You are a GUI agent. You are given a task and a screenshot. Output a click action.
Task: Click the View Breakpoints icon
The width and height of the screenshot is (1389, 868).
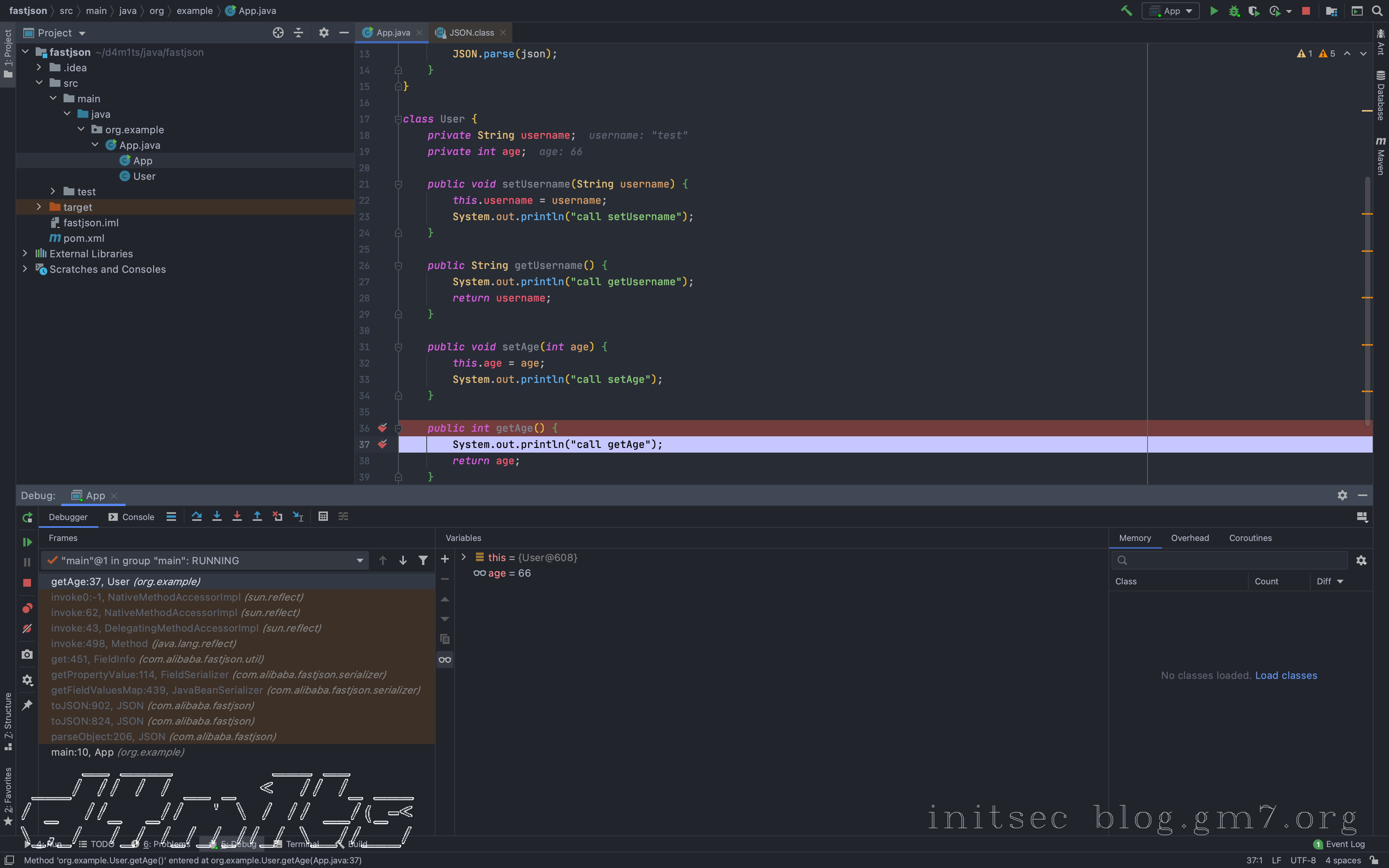27,608
